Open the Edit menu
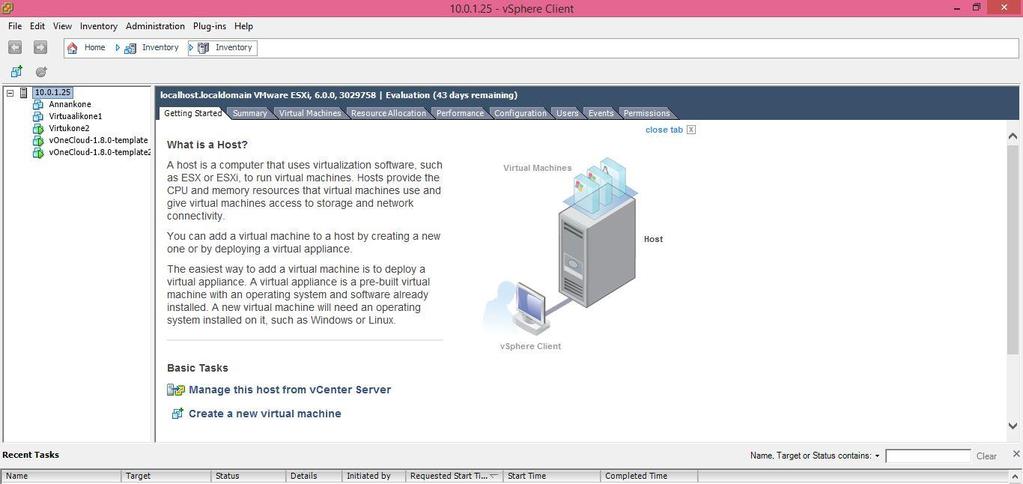The image size is (1023, 484). (37, 26)
